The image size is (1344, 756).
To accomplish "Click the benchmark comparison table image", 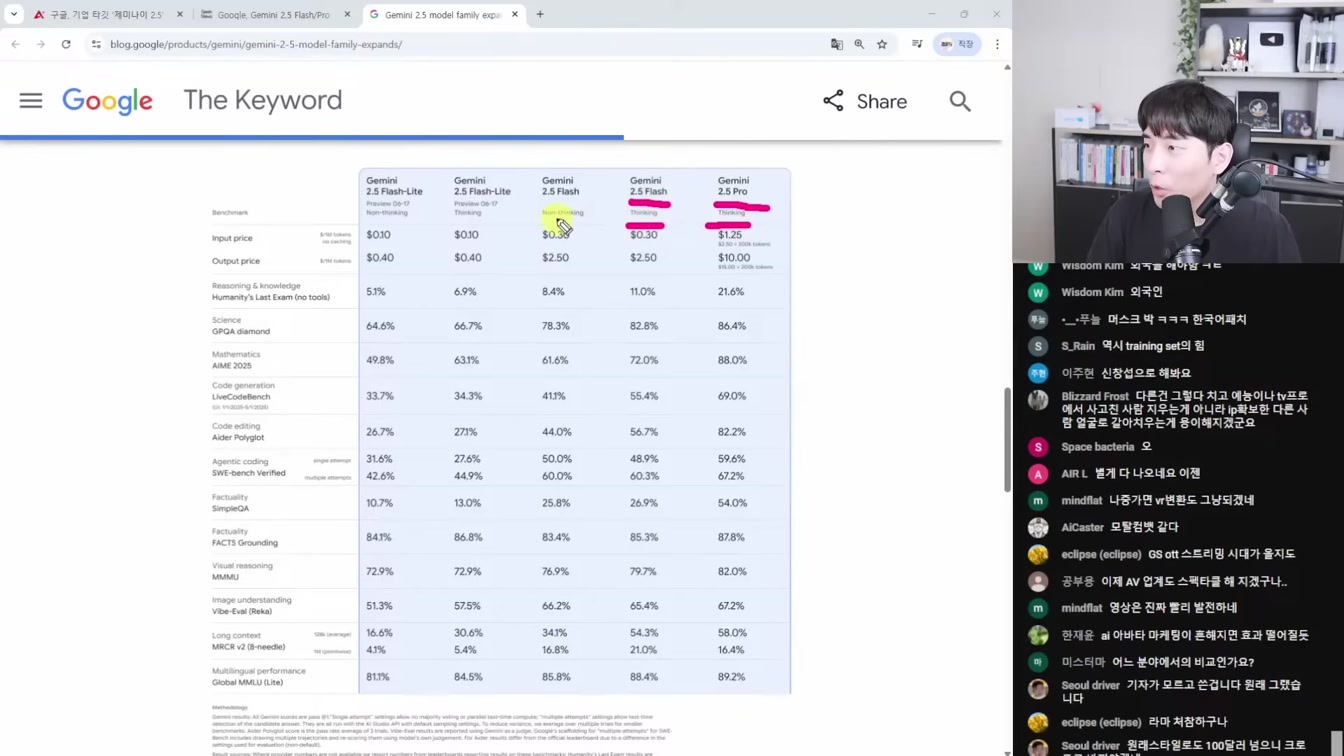I will click(x=500, y=431).
